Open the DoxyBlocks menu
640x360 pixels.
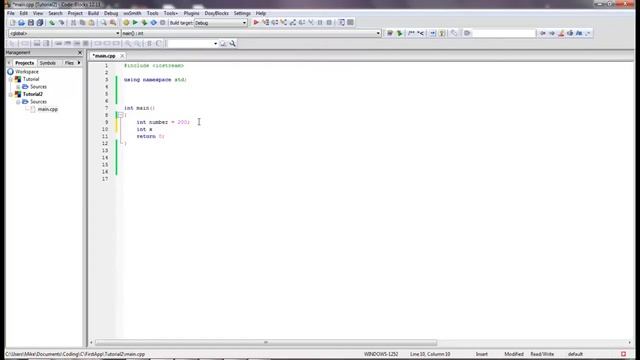217,13
